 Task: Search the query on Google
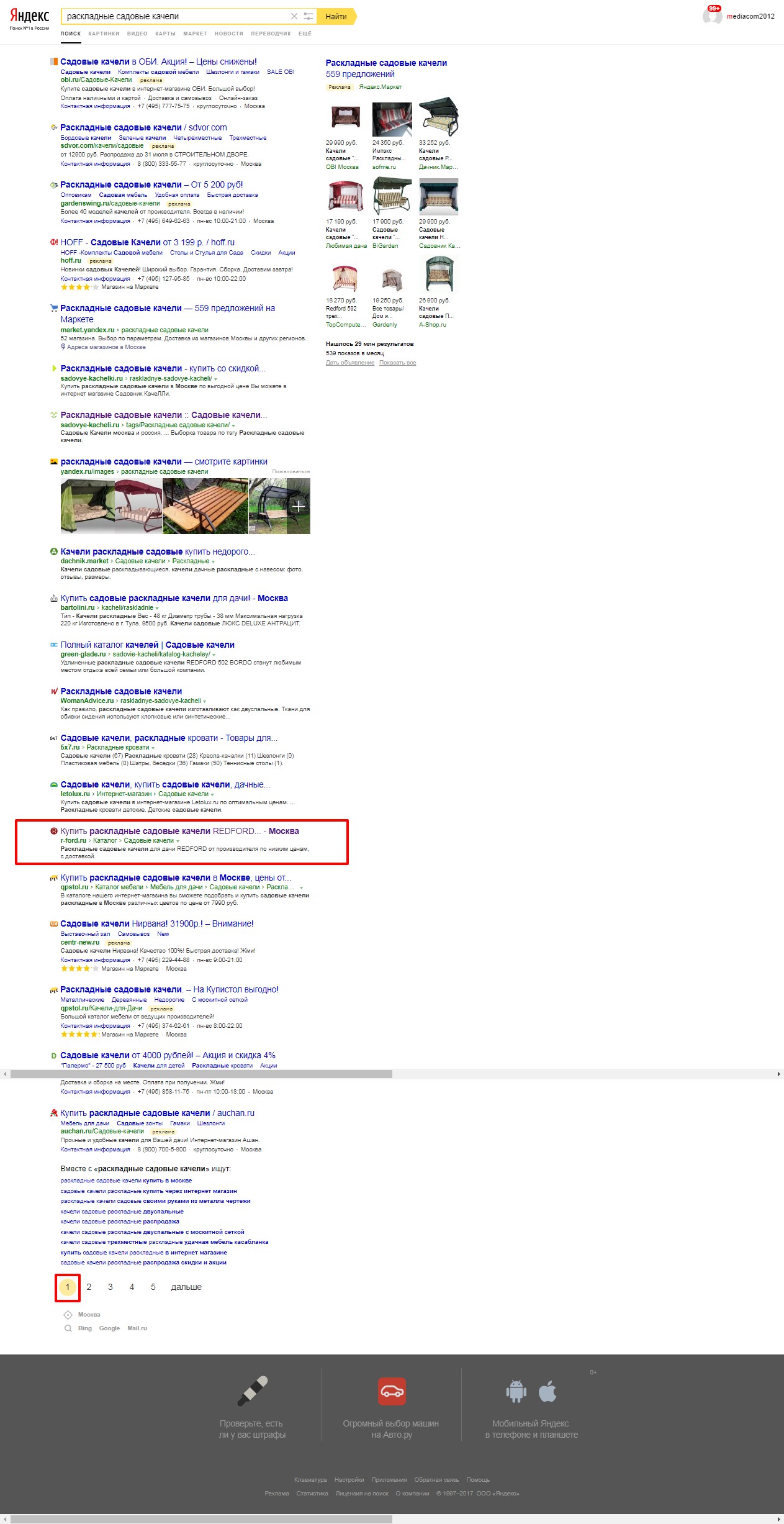click(x=109, y=1328)
